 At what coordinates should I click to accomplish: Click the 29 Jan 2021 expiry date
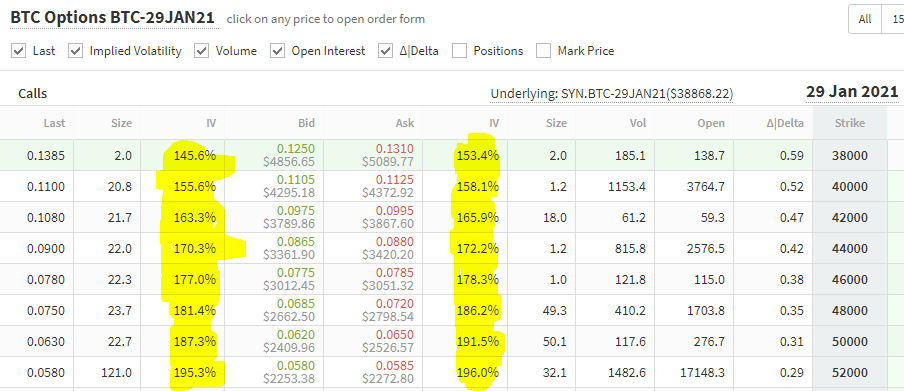tap(852, 92)
